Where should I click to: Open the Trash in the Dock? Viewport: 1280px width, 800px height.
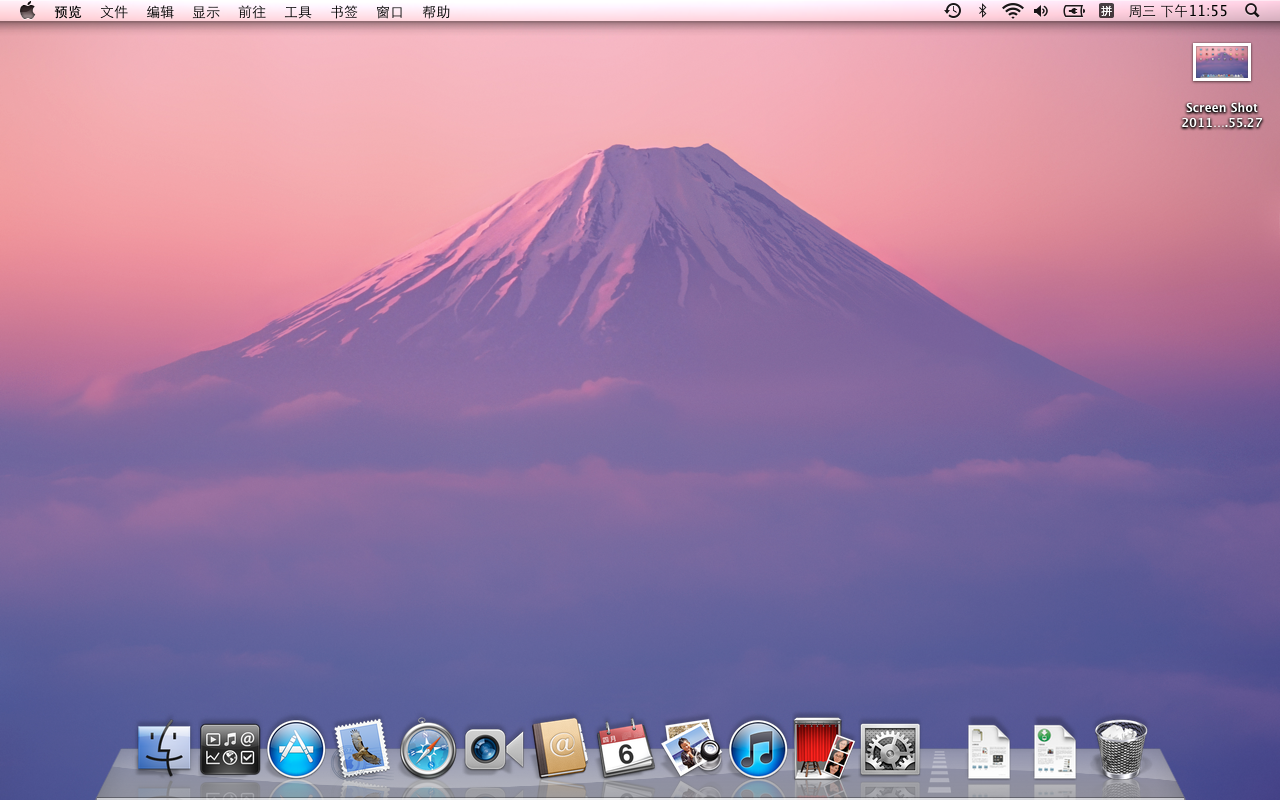[1121, 749]
